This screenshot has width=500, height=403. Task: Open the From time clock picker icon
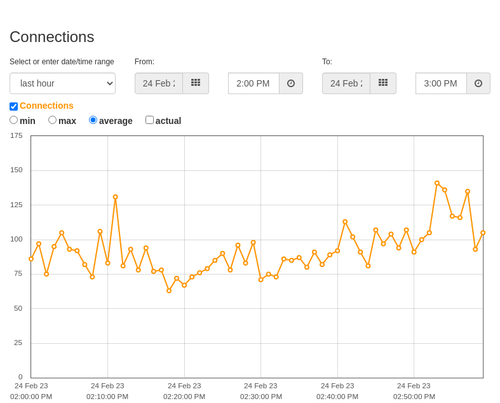click(291, 83)
